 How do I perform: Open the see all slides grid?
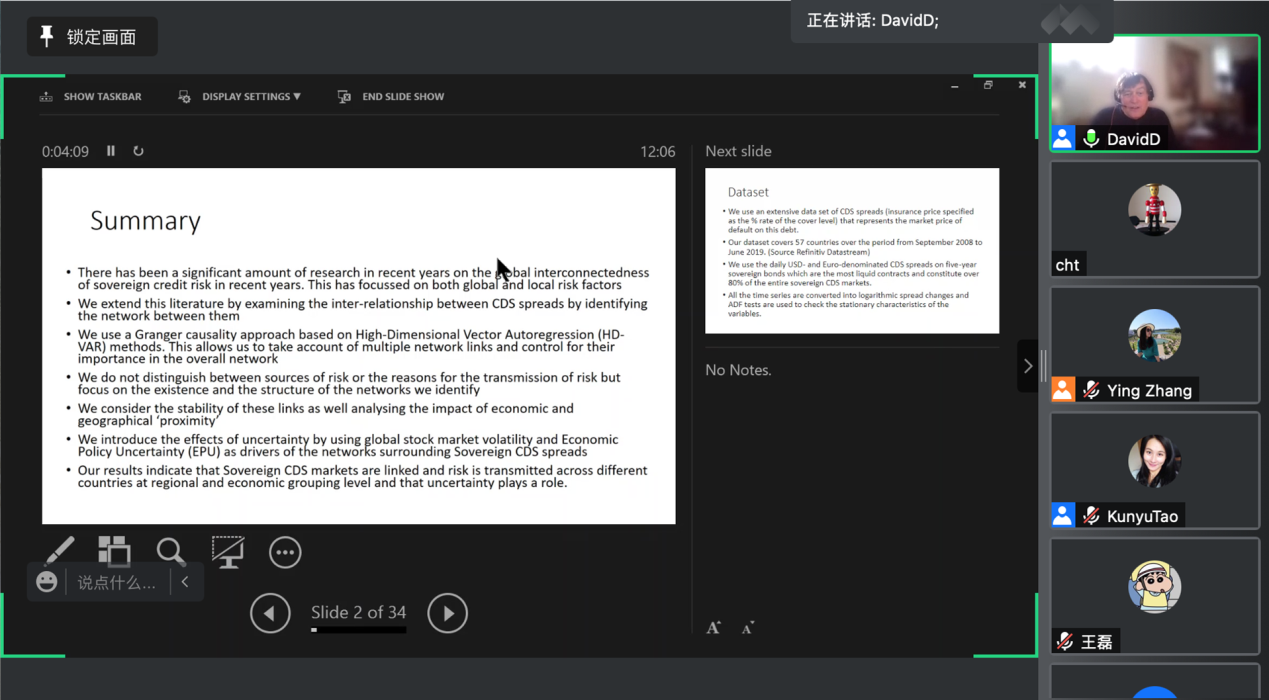coord(114,551)
